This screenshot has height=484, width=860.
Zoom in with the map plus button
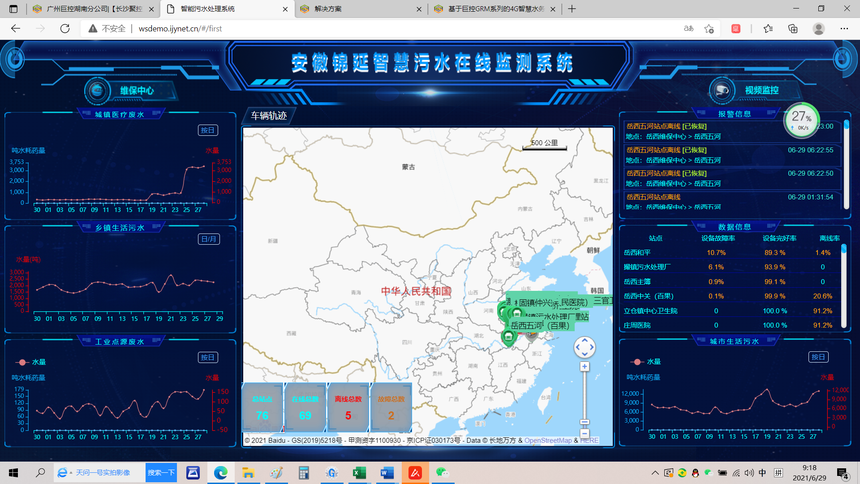pos(585,367)
